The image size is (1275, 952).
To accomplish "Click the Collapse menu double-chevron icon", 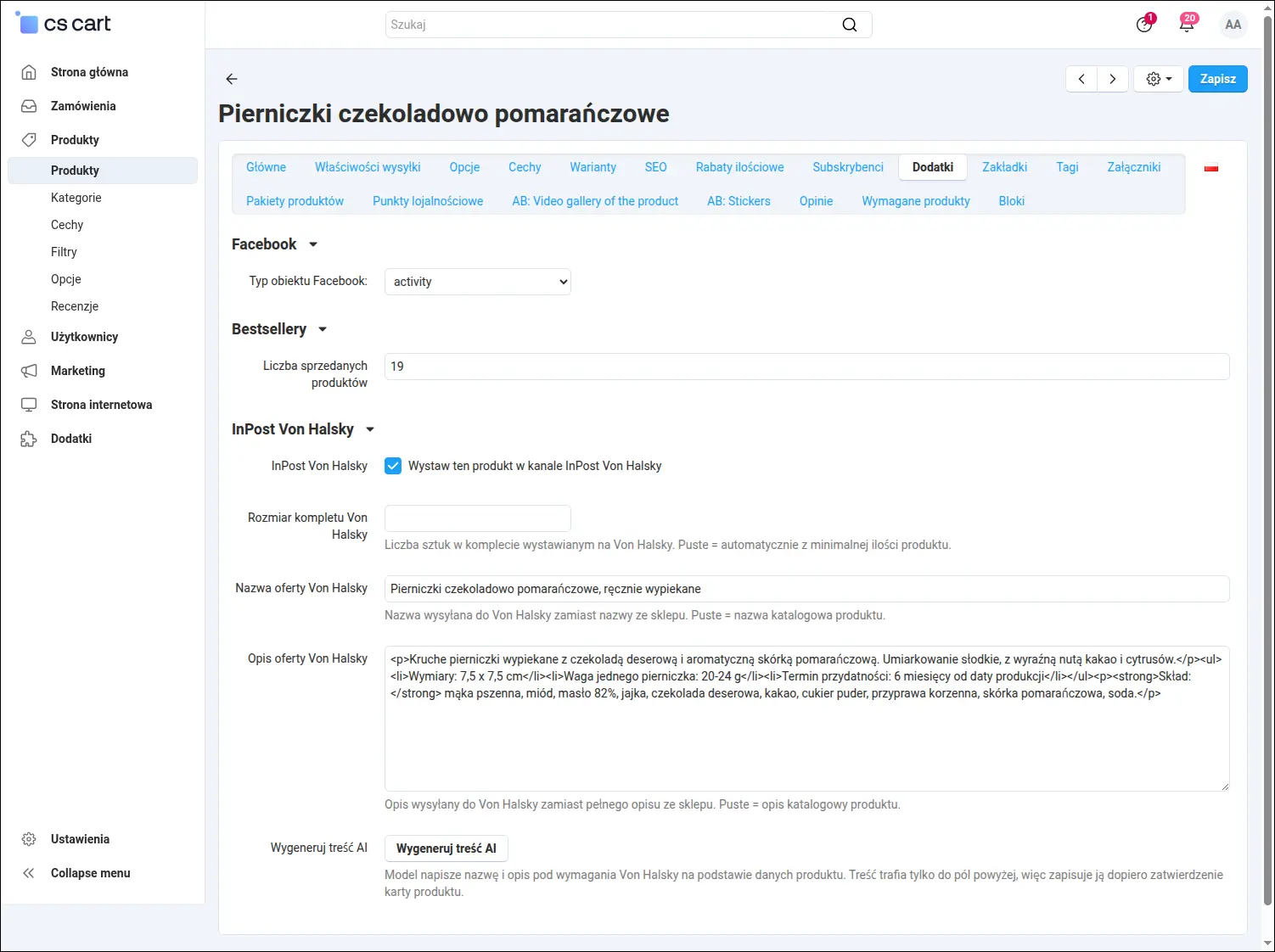I will (29, 873).
